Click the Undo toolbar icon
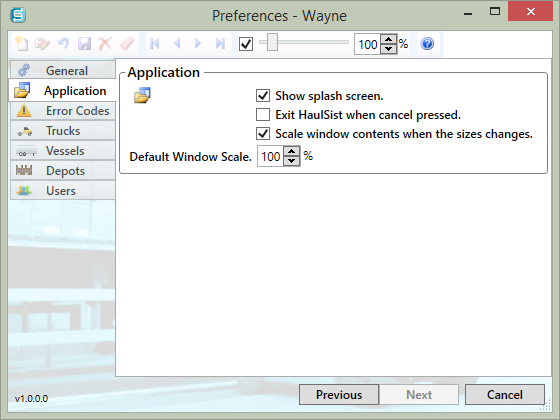This screenshot has height=420, width=560. (x=63, y=44)
